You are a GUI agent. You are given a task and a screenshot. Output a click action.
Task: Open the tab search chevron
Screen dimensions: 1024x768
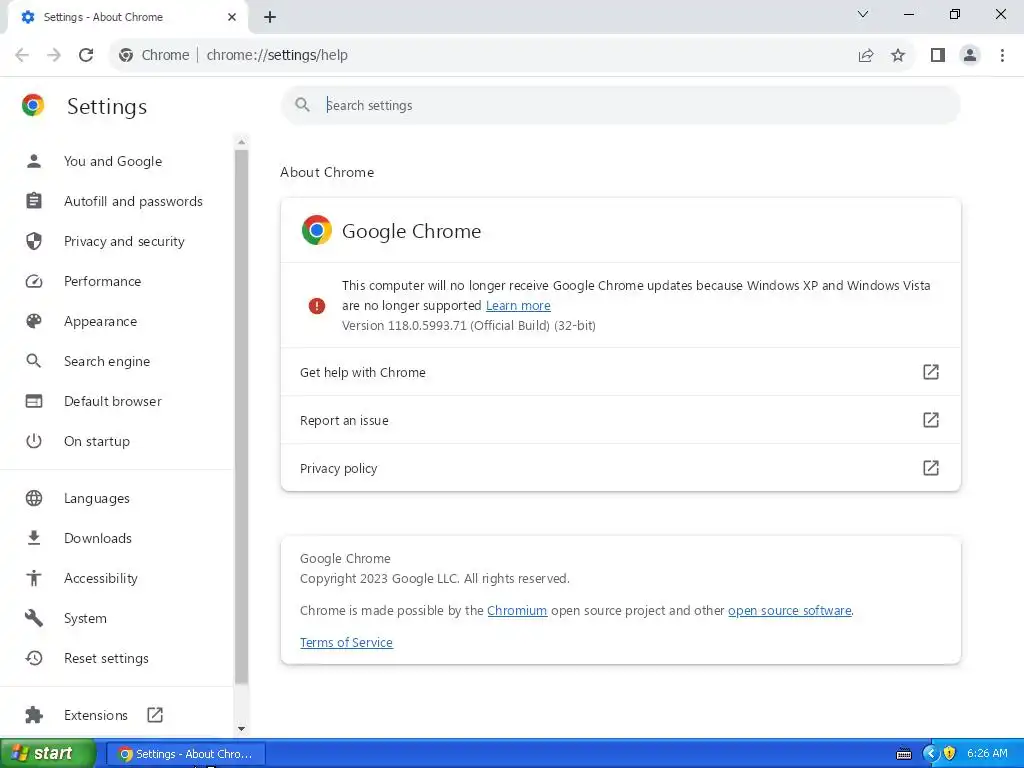coord(863,14)
